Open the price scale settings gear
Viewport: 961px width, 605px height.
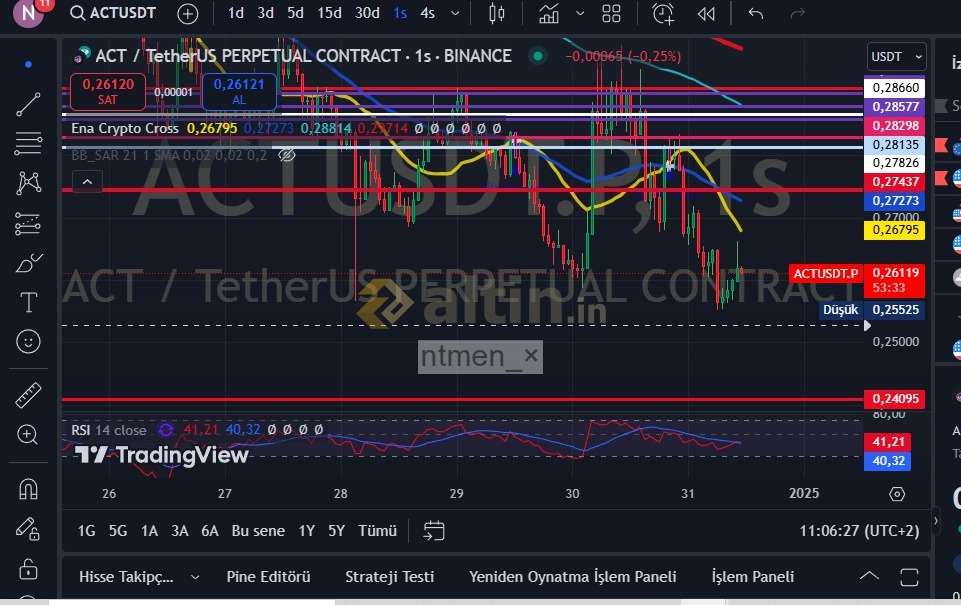pyautogui.click(x=897, y=494)
